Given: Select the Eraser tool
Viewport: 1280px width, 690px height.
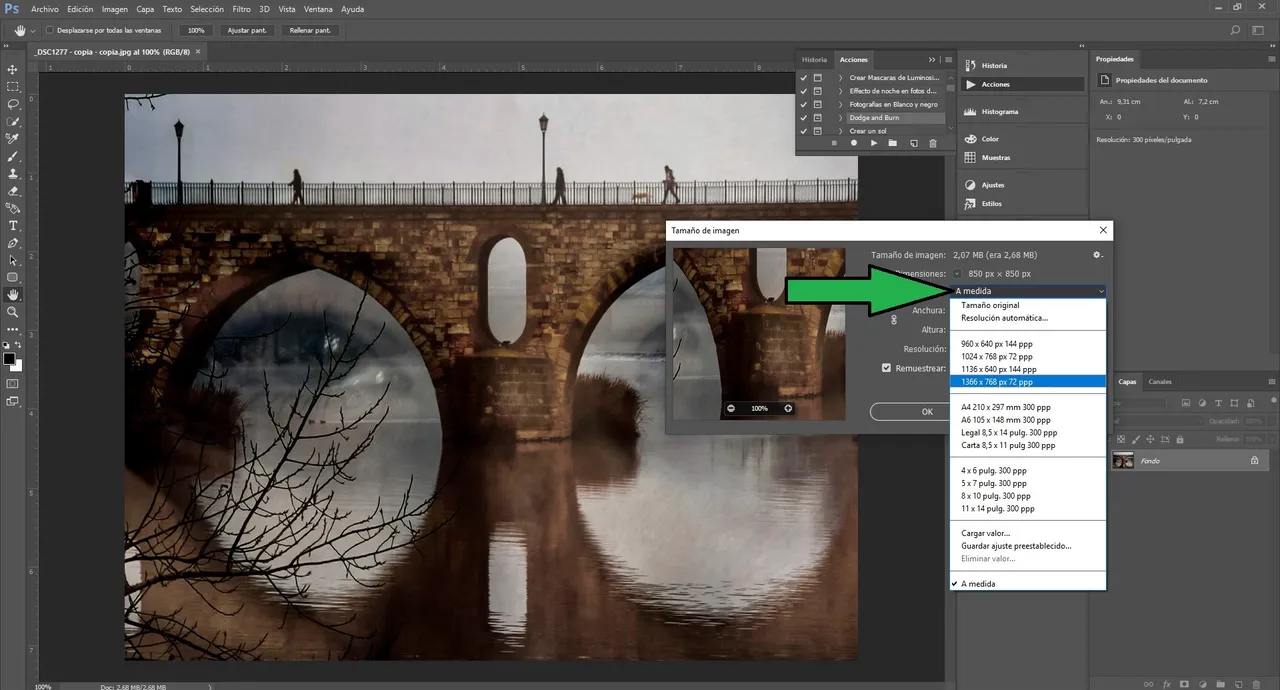Looking at the screenshot, I should pyautogui.click(x=13, y=191).
